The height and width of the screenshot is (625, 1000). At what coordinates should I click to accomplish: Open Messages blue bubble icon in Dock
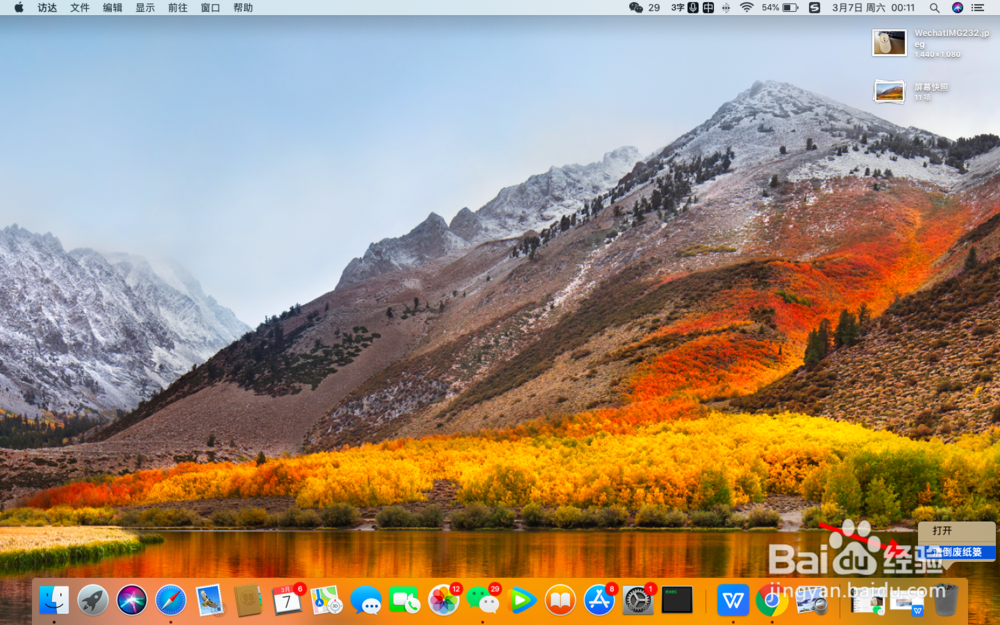coord(366,601)
